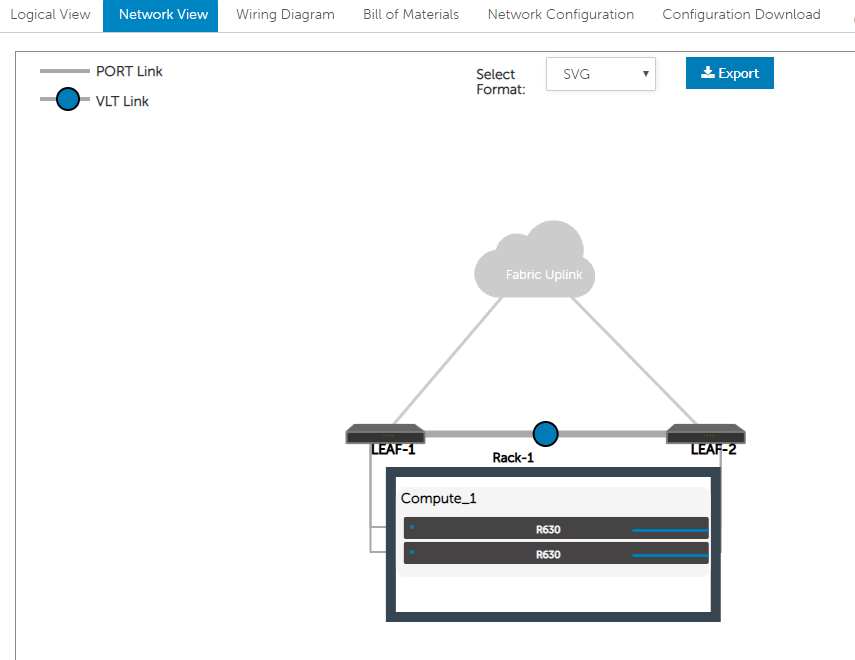Screen dimensions: 855x660
Task: Click the VLT Link legend icon
Action: pos(67,100)
